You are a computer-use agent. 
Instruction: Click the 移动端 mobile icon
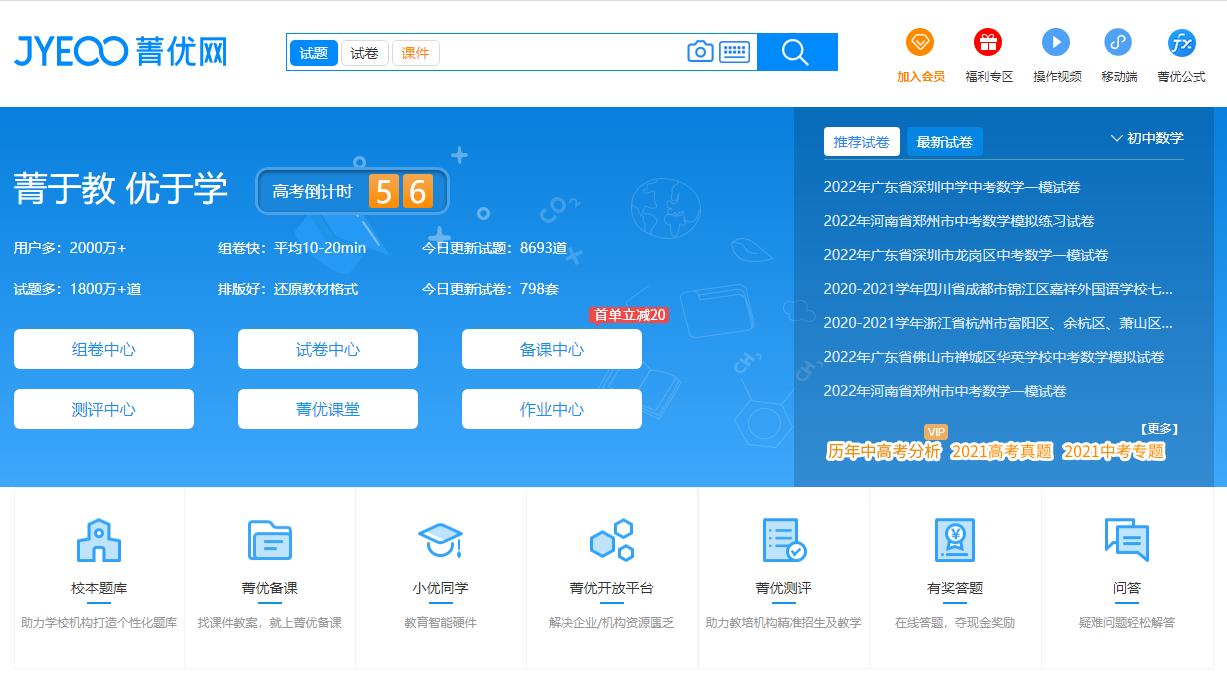(1117, 44)
